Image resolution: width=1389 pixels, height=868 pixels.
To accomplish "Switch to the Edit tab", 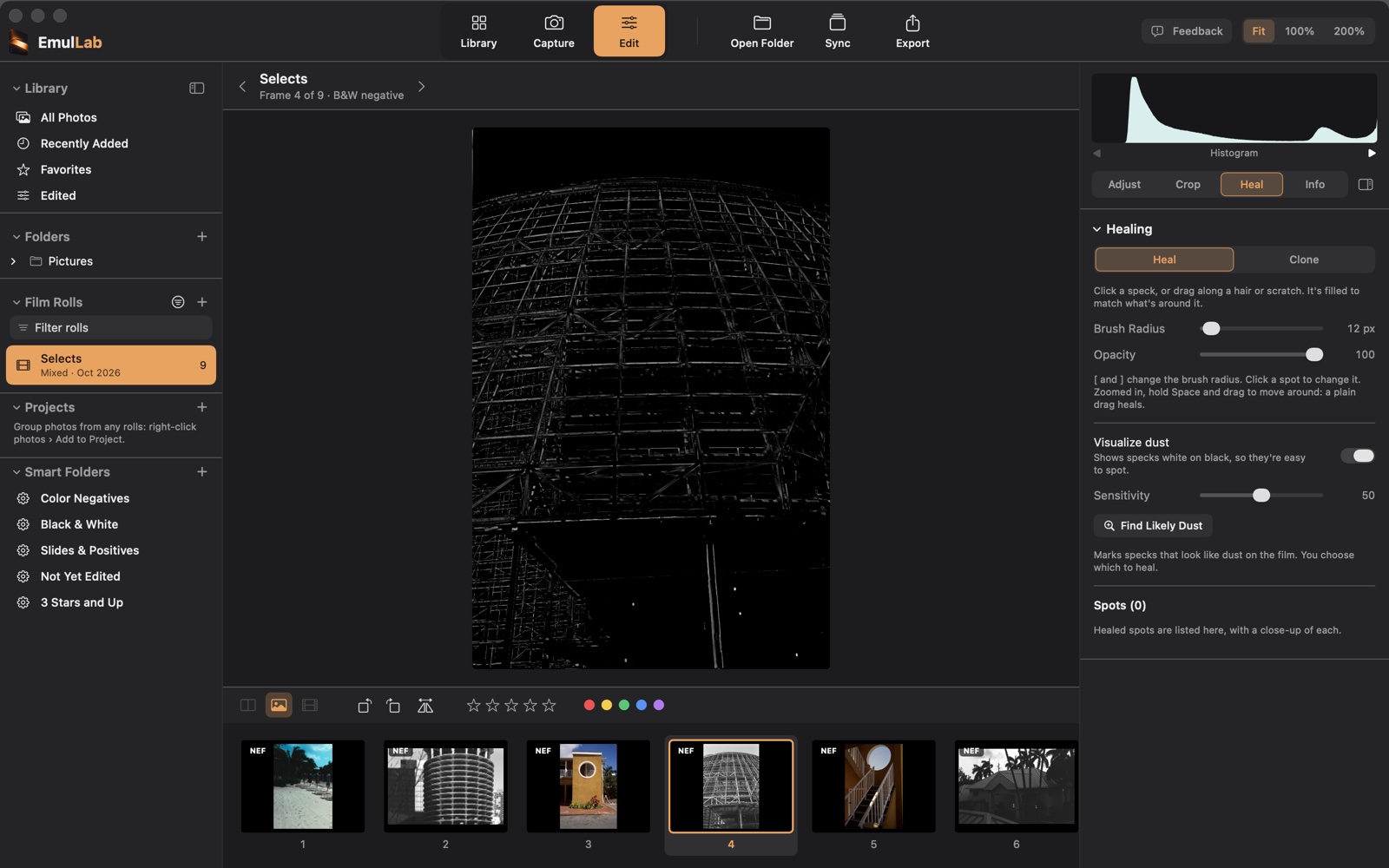I will (x=629, y=31).
